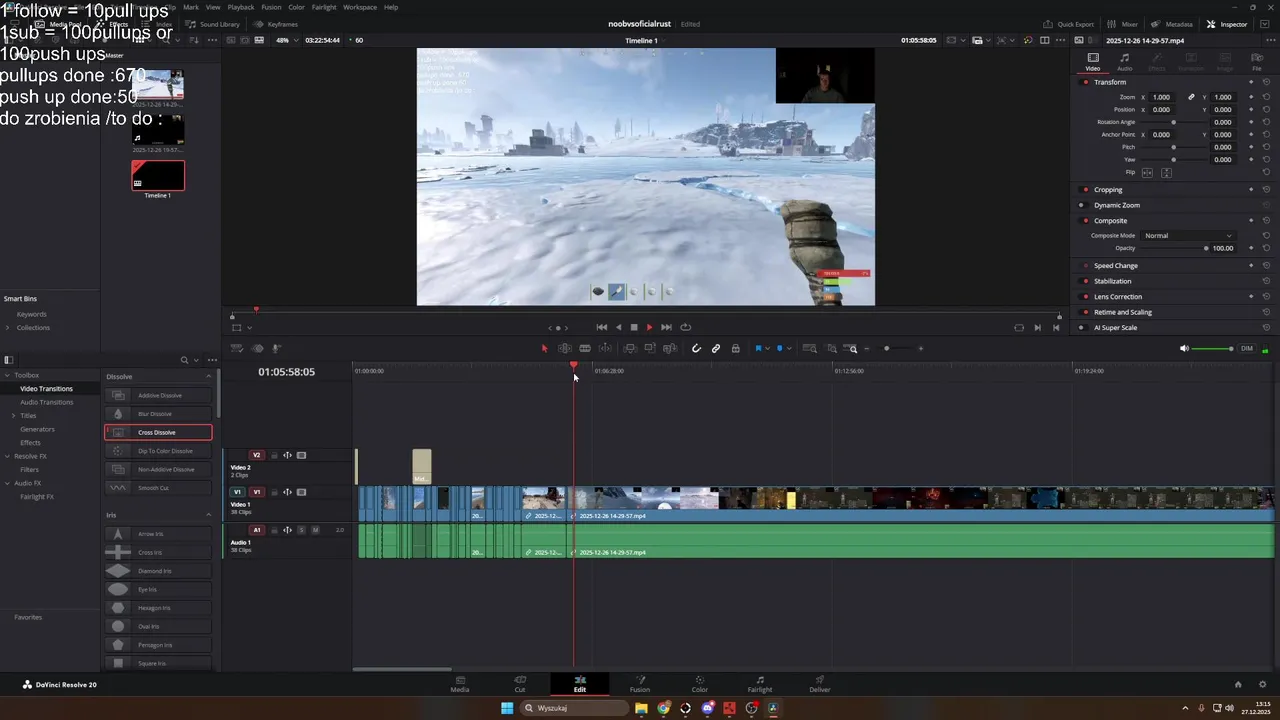This screenshot has width=1280, height=720.
Task: Open the Fusion menu
Action: point(271,7)
